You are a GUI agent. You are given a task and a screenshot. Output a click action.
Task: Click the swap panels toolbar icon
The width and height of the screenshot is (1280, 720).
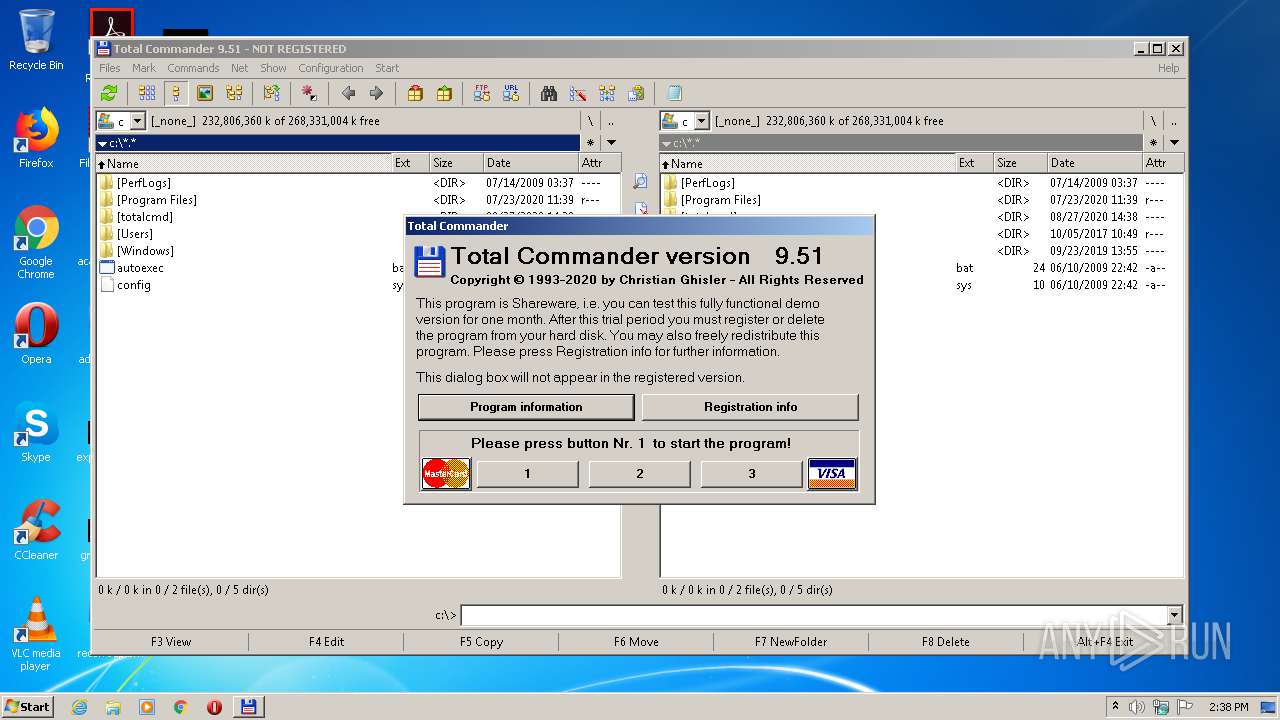(272, 93)
